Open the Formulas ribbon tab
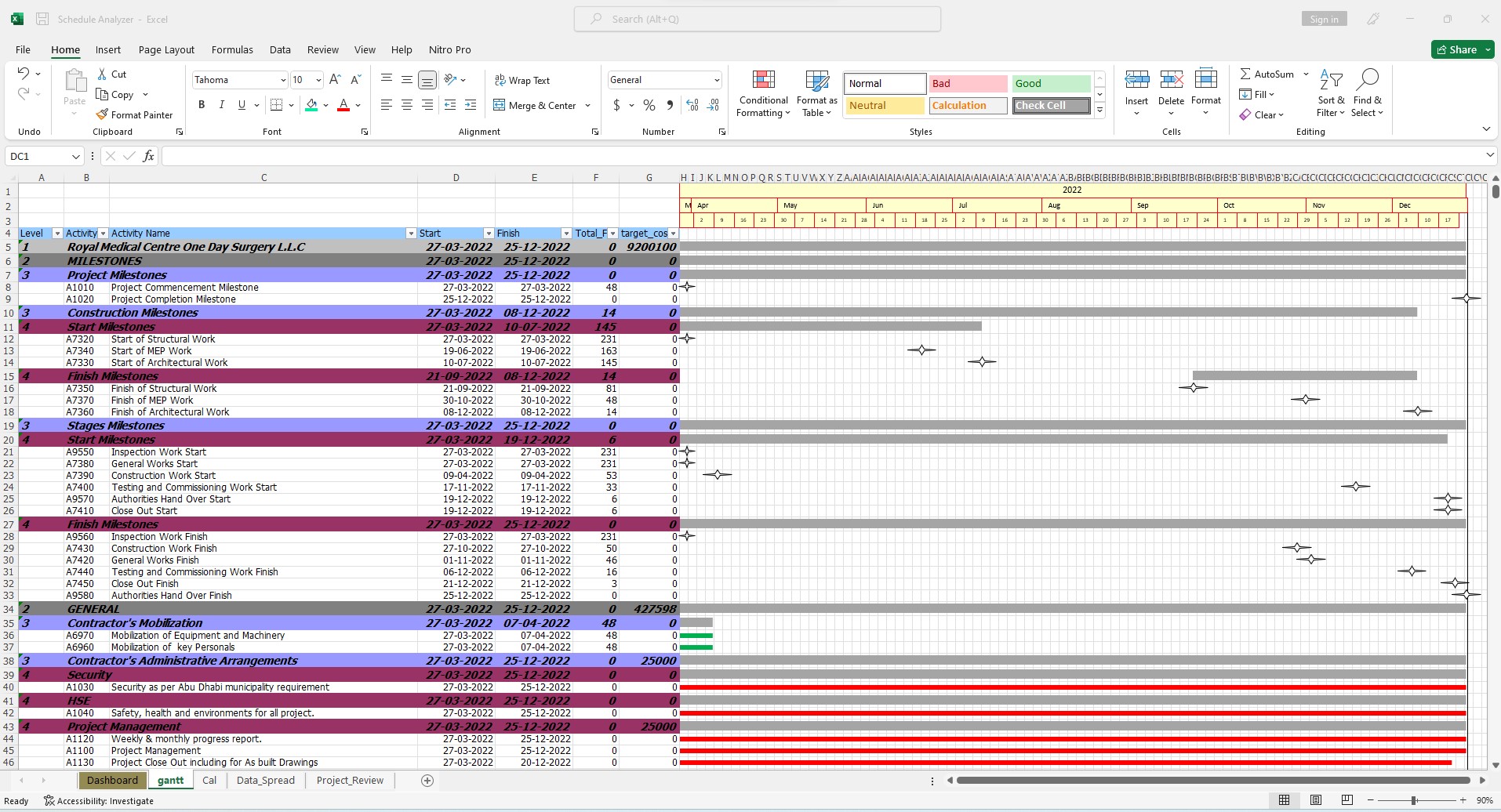Image resolution: width=1501 pixels, height=812 pixels. coord(232,49)
